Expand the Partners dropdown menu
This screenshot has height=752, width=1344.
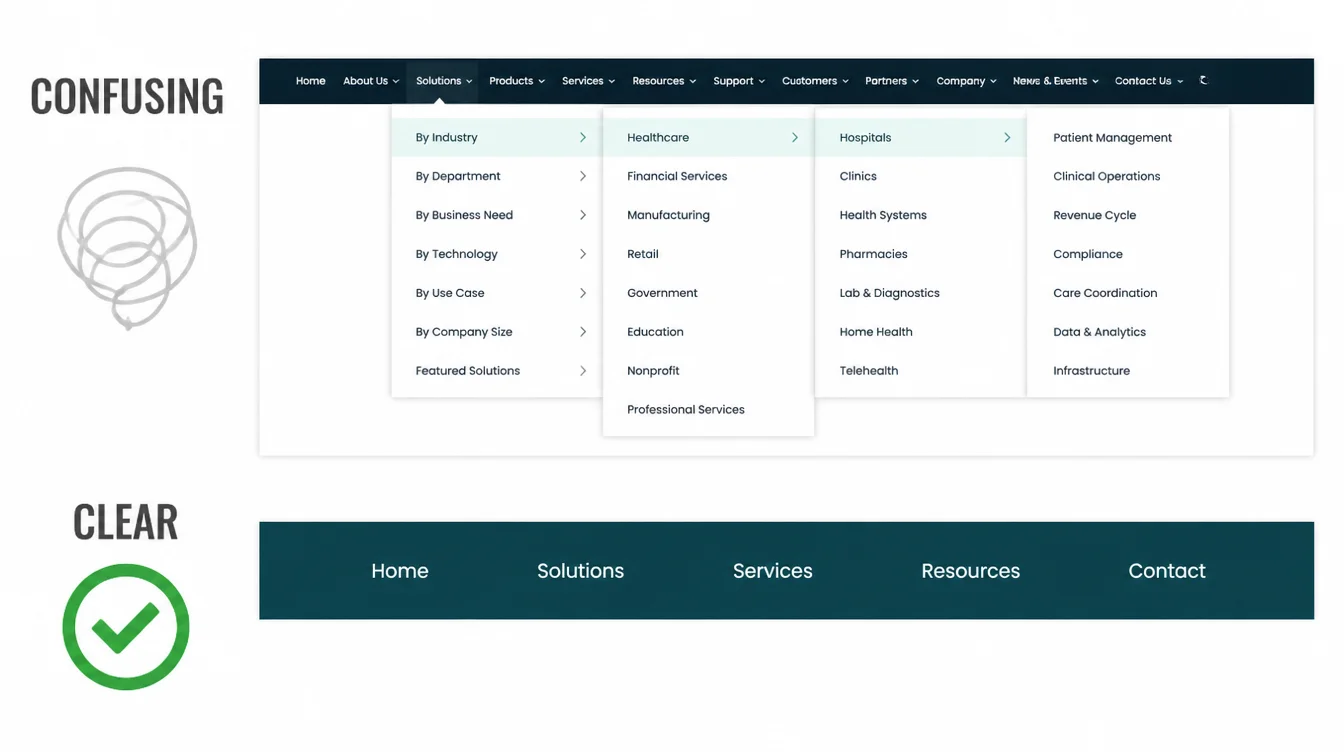tap(892, 81)
